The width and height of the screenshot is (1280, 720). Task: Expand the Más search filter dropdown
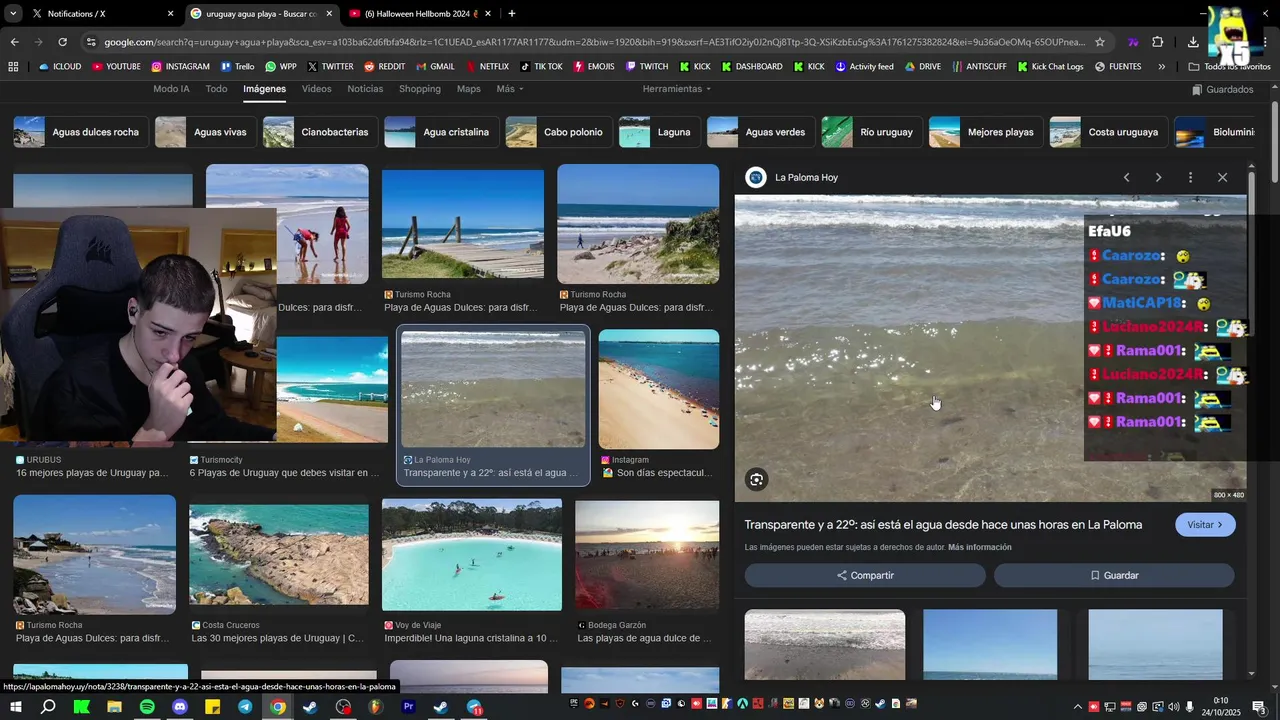510,89
